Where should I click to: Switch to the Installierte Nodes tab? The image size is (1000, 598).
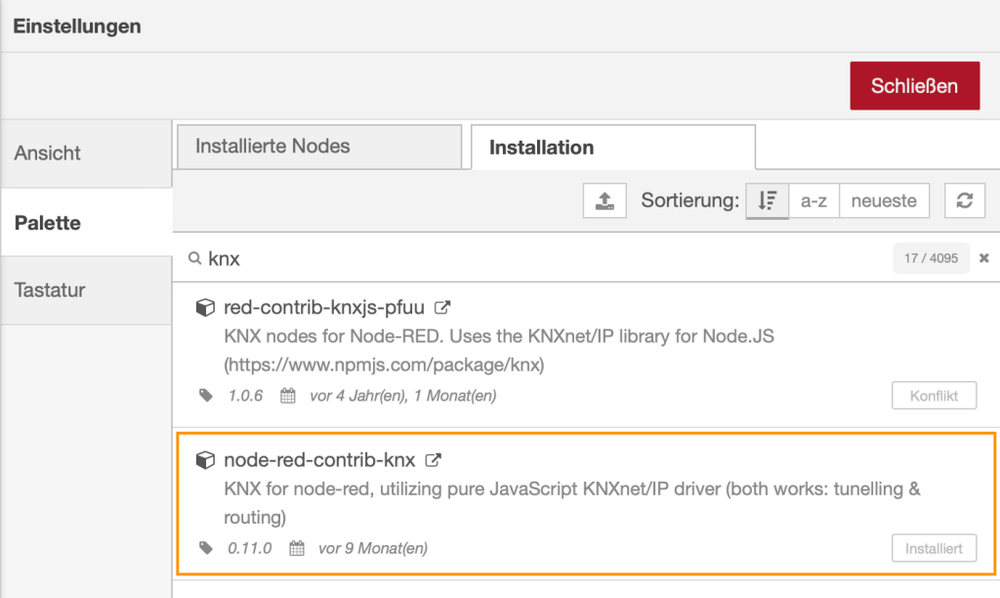click(318, 146)
